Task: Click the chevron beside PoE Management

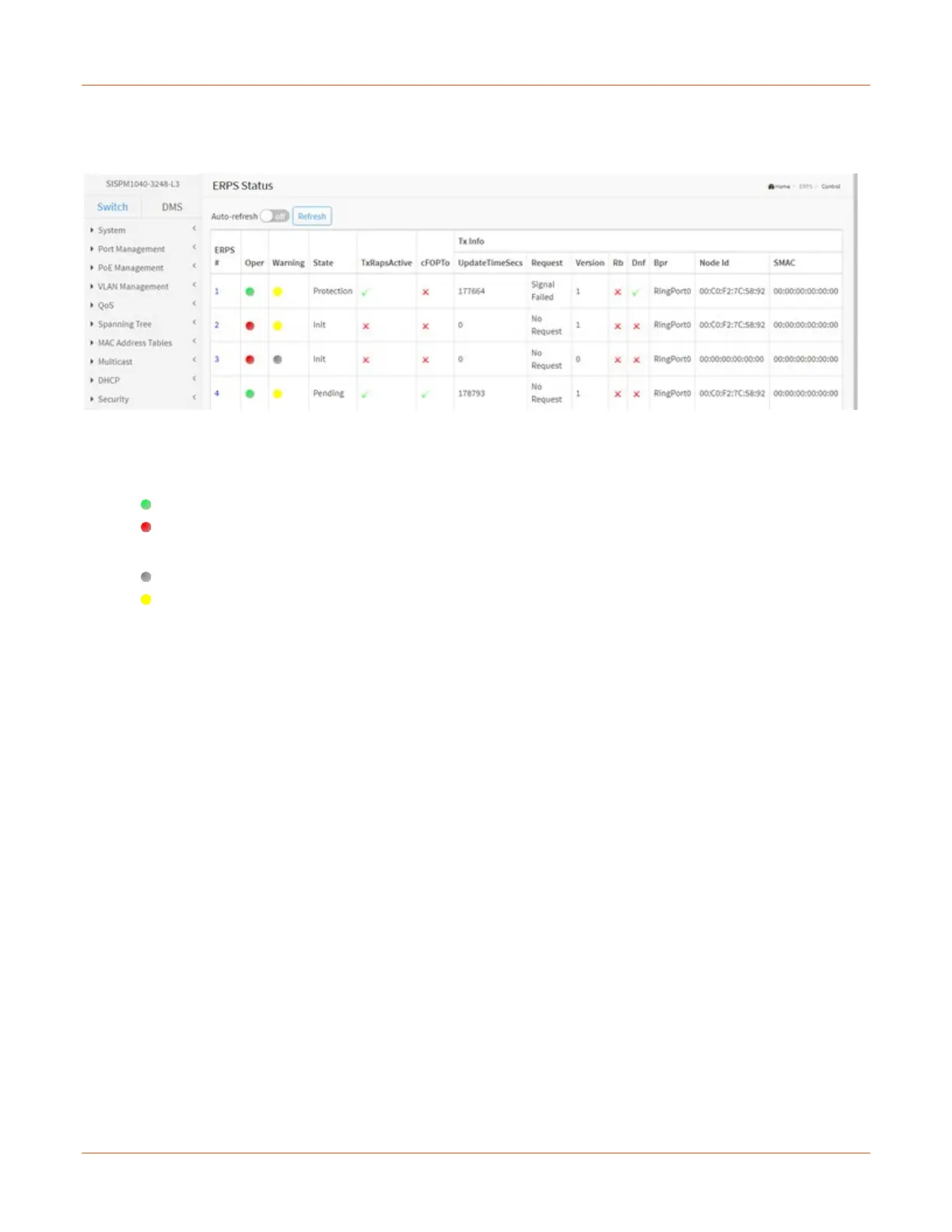Action: tap(194, 266)
